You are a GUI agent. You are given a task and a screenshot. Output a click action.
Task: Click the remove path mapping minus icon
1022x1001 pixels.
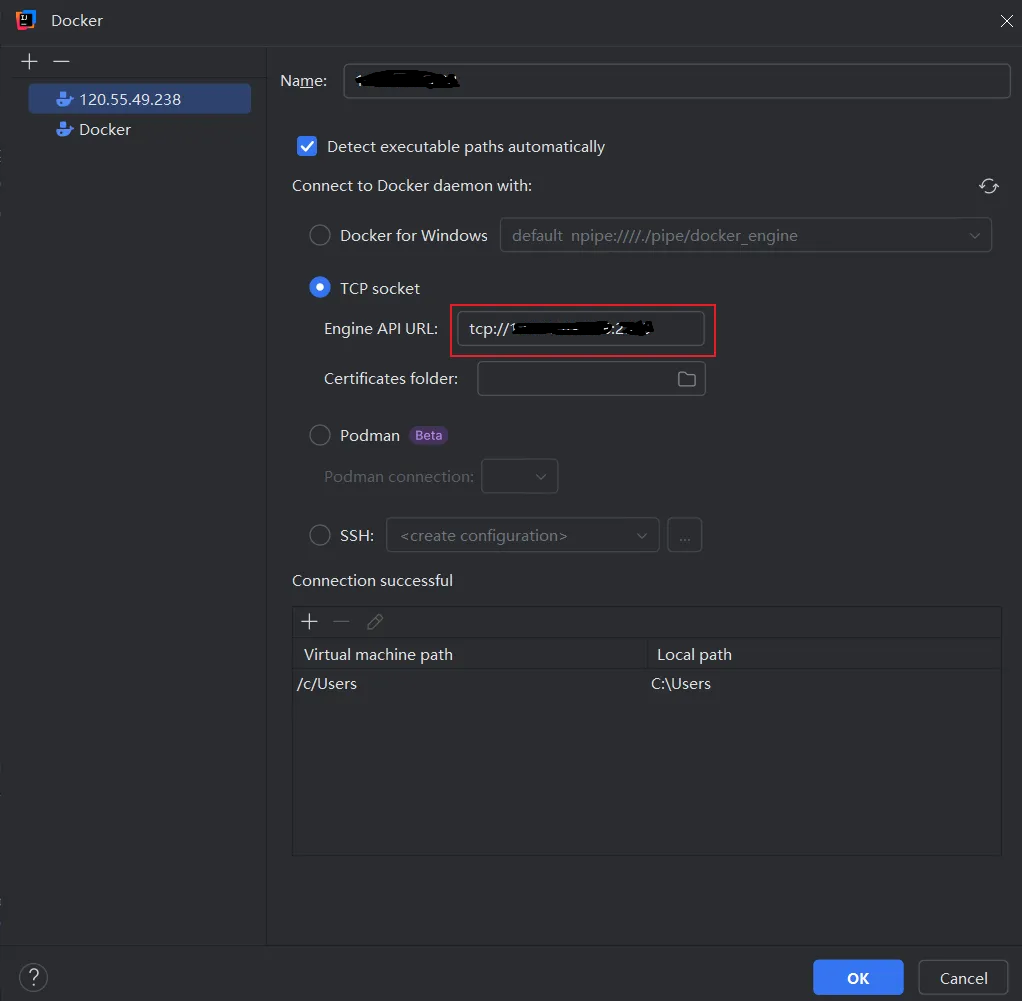[341, 622]
